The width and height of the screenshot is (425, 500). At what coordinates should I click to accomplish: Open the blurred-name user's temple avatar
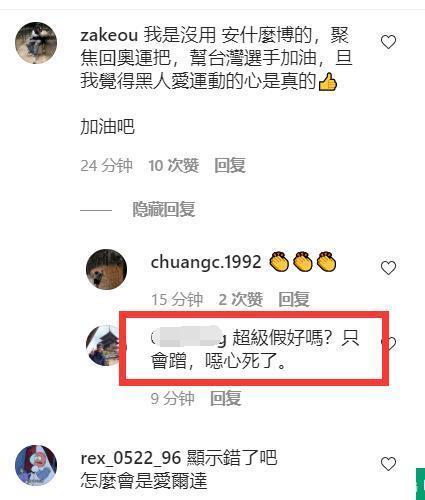103,346
